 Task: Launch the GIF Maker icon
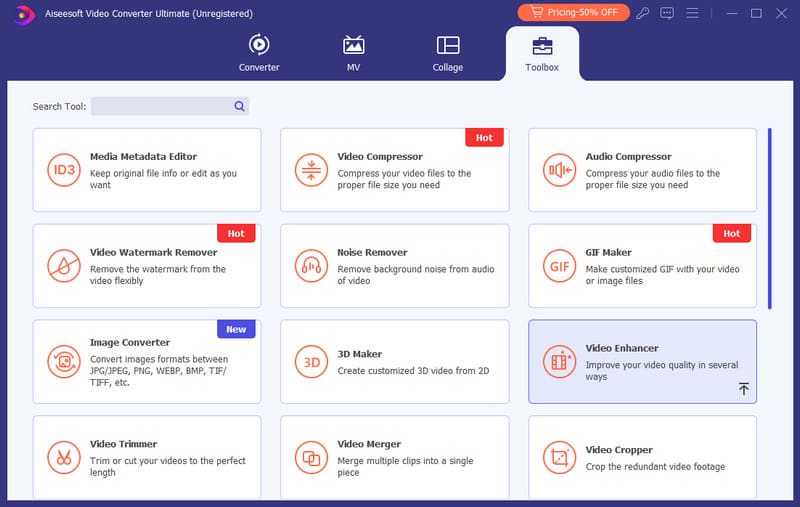click(x=559, y=266)
